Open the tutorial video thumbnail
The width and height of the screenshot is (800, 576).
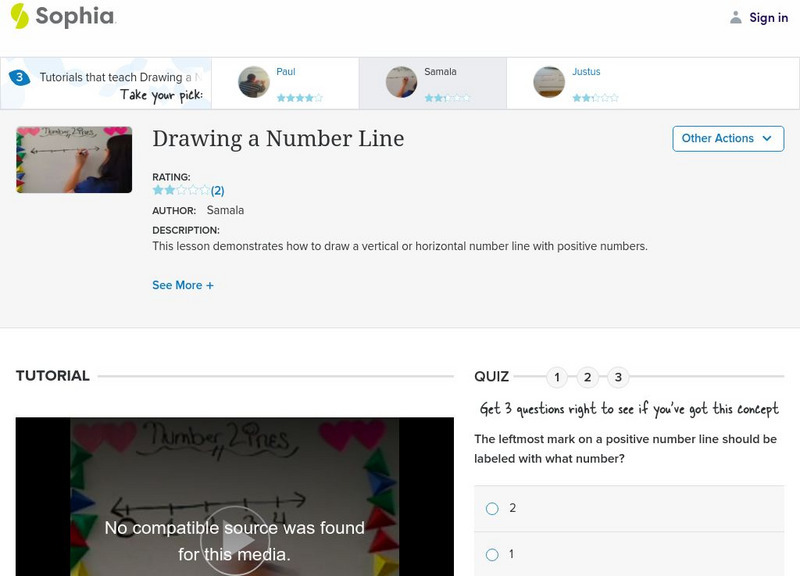72,158
